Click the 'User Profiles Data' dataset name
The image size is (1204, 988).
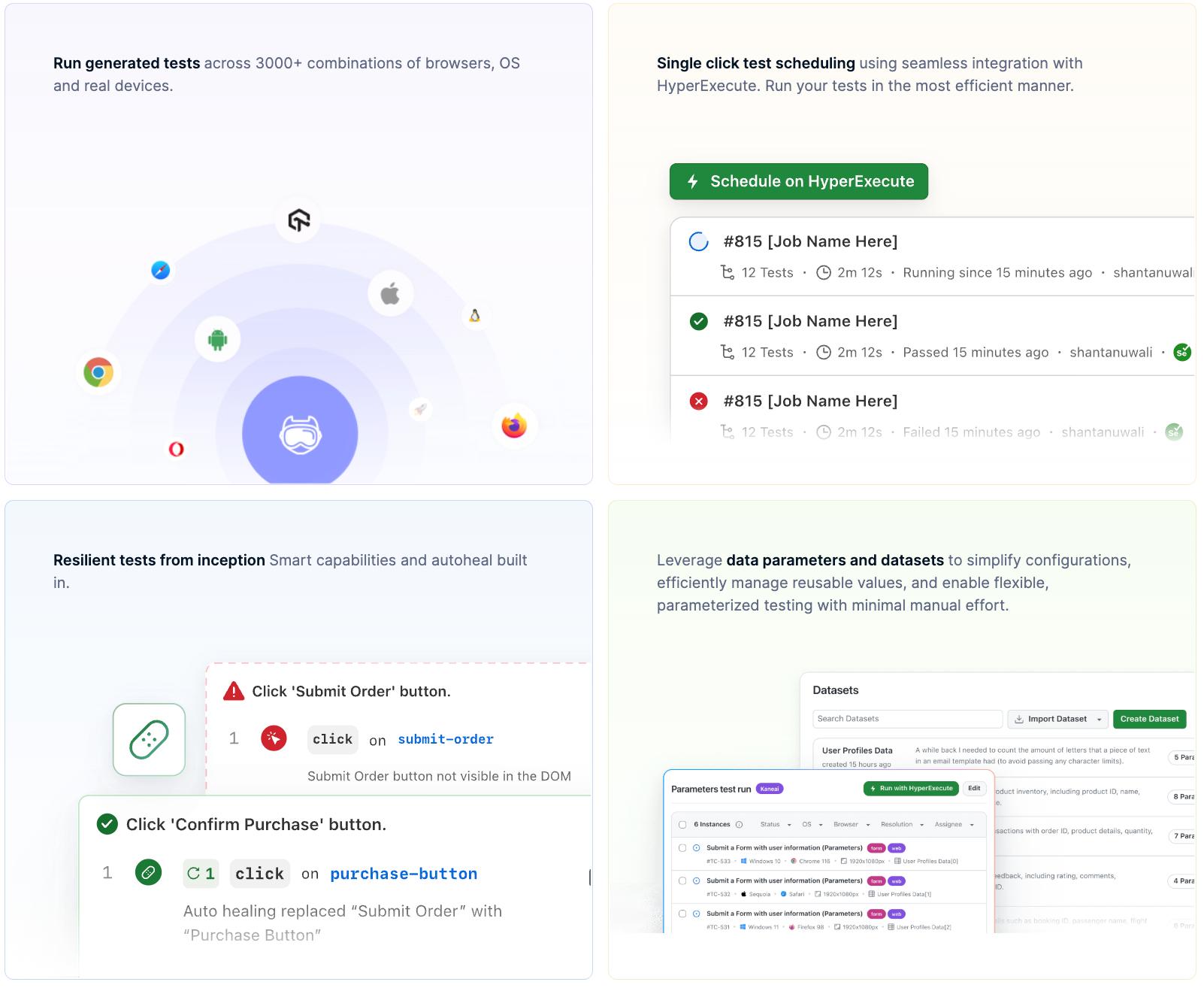tap(857, 750)
